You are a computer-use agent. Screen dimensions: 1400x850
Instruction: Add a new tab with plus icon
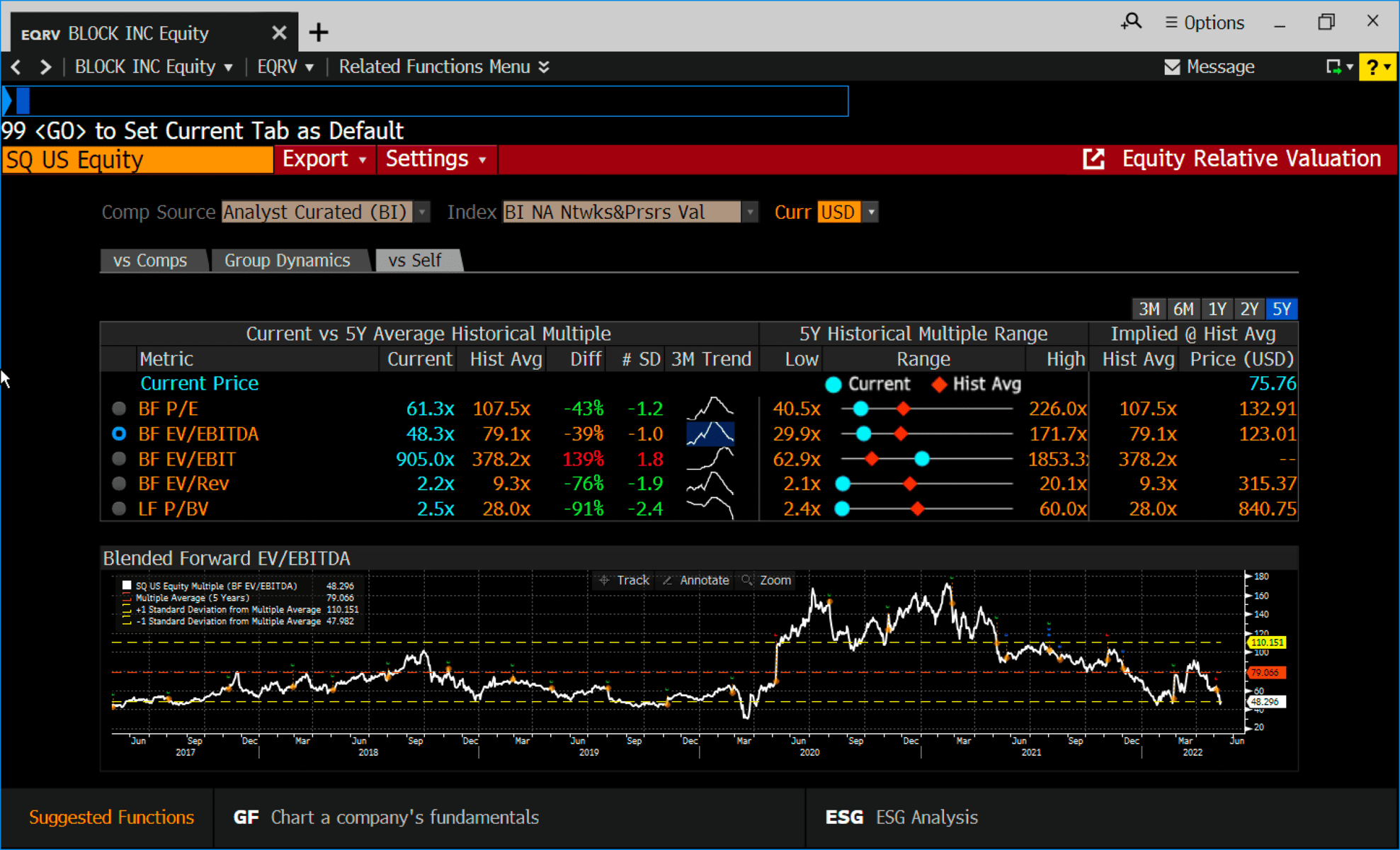point(319,33)
